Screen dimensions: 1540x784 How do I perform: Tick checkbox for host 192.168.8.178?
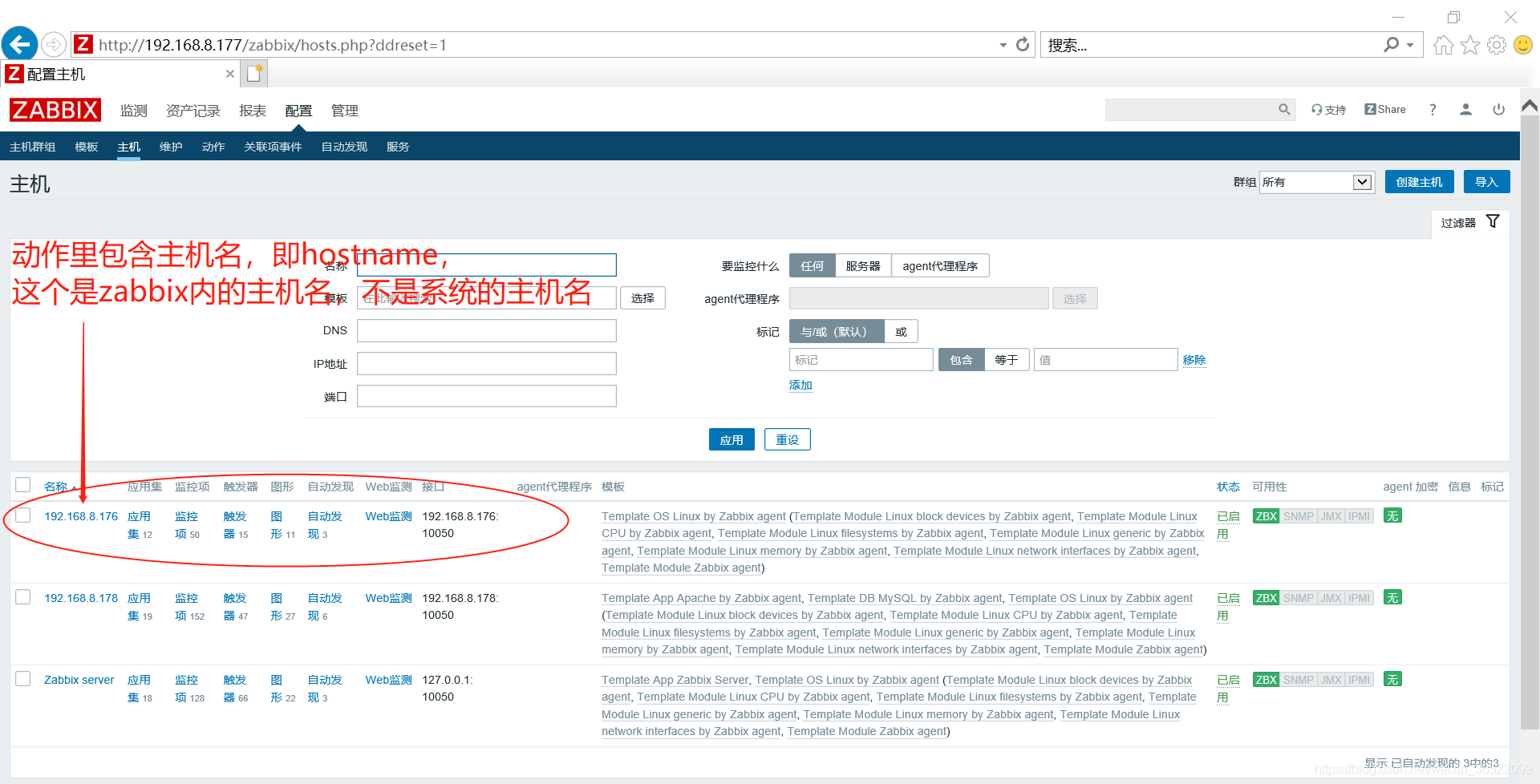click(23, 597)
